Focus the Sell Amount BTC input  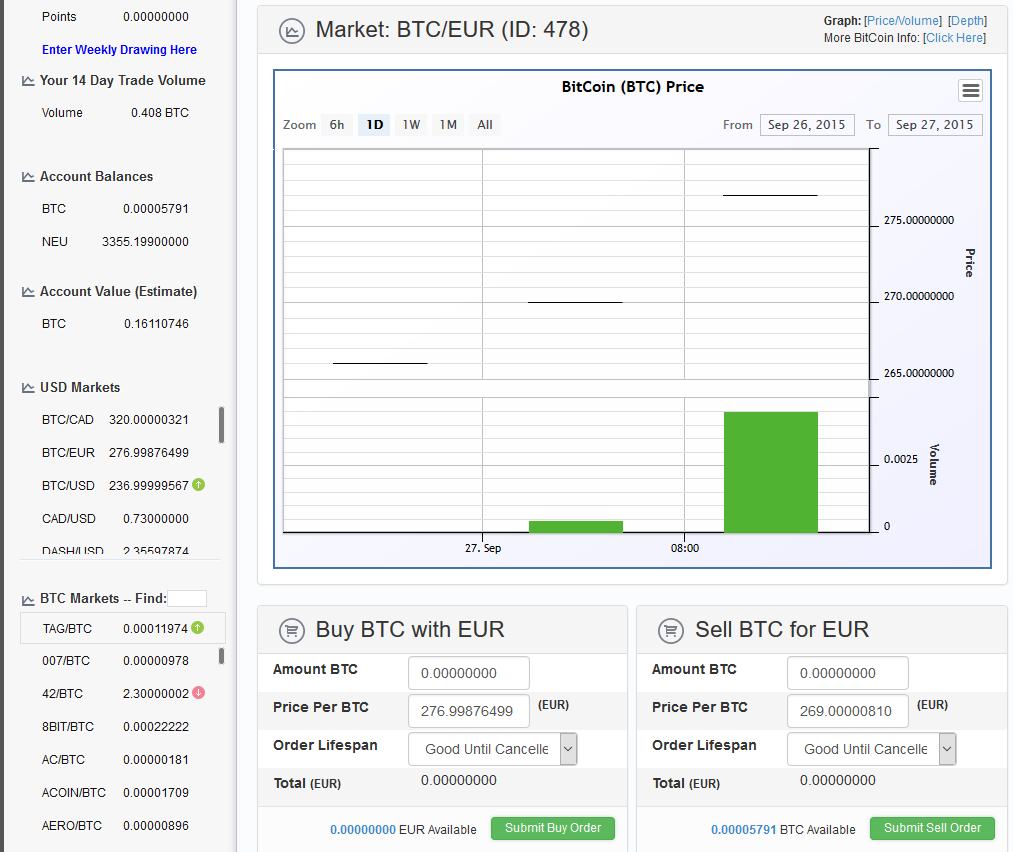pyautogui.click(x=848, y=673)
